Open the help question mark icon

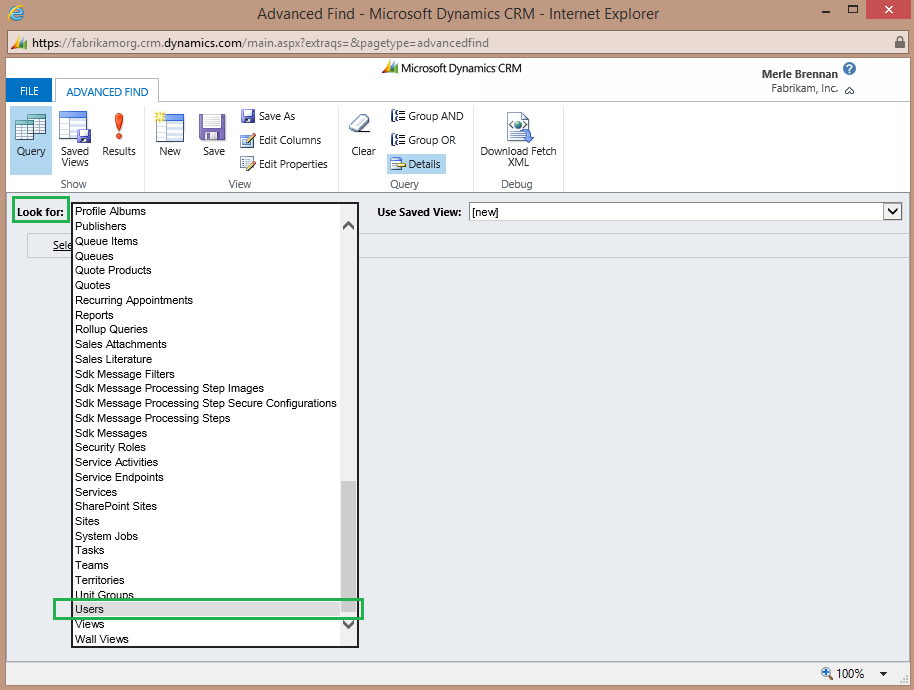tap(849, 69)
